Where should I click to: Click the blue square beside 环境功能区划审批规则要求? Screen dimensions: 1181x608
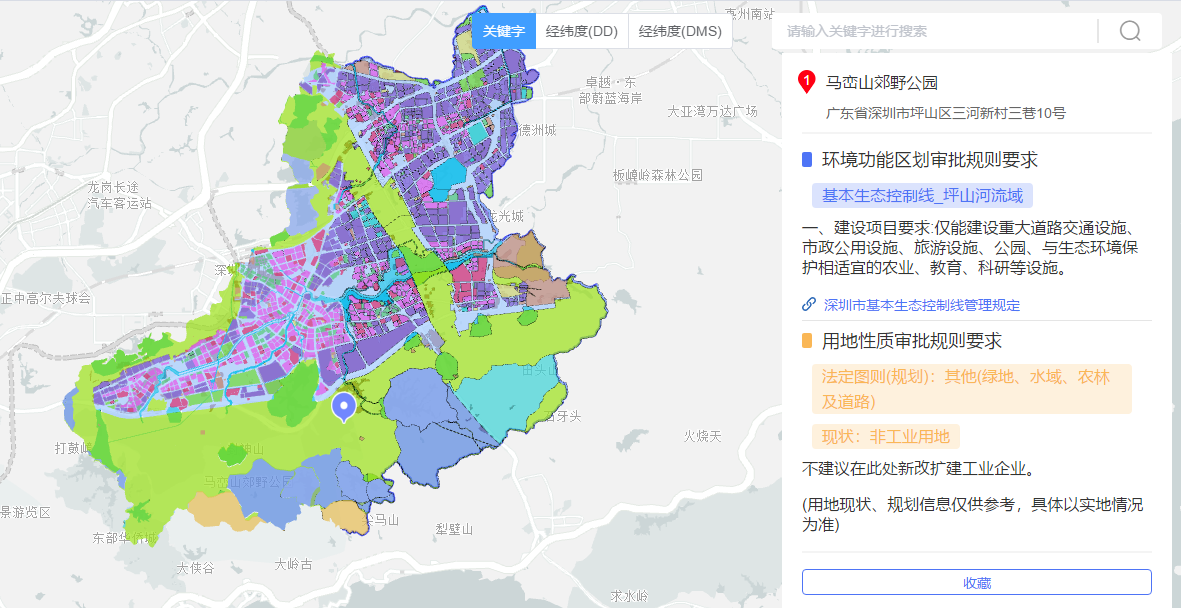[807, 160]
